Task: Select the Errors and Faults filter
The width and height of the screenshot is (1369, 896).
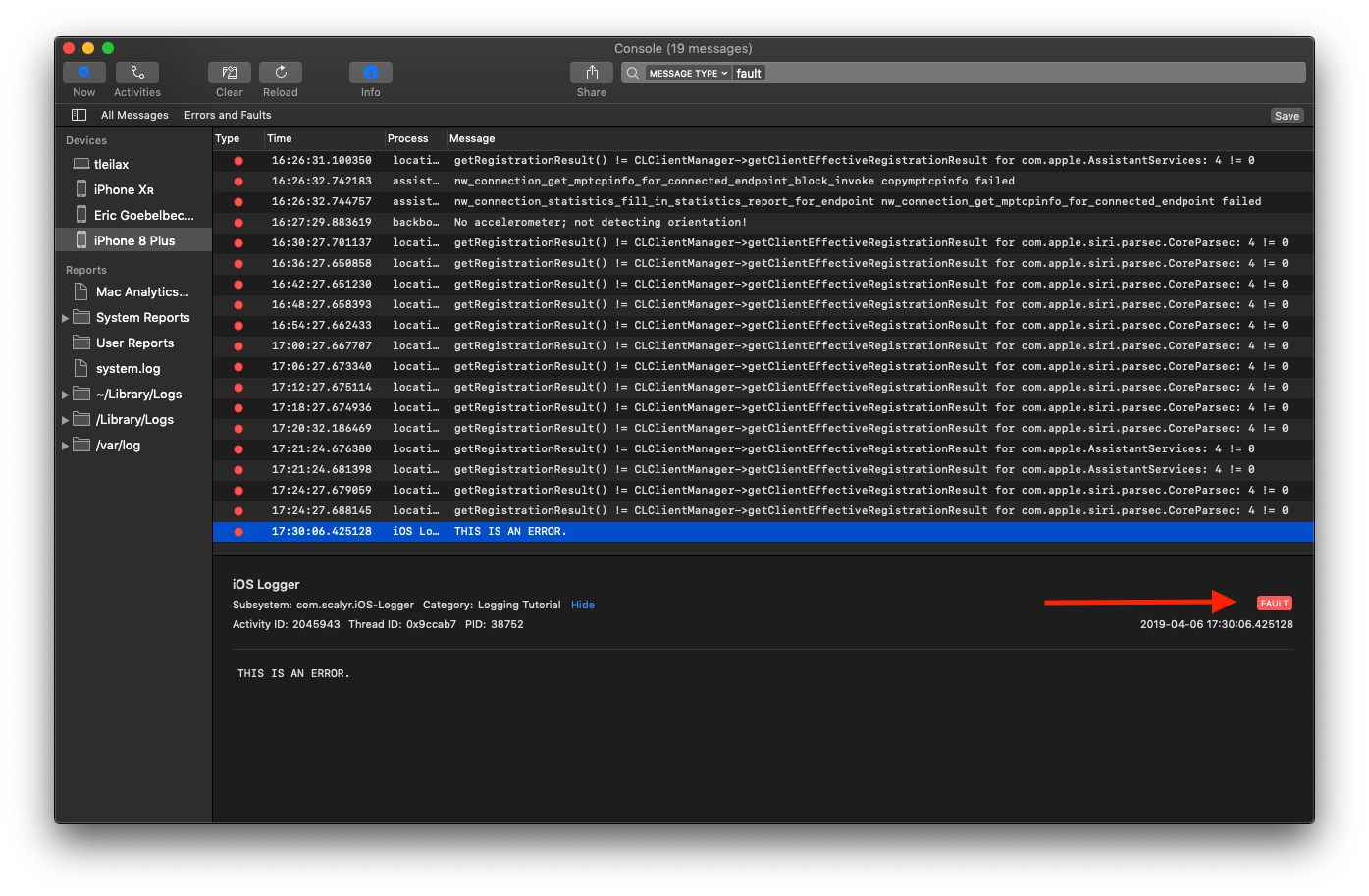Action: click(x=228, y=115)
